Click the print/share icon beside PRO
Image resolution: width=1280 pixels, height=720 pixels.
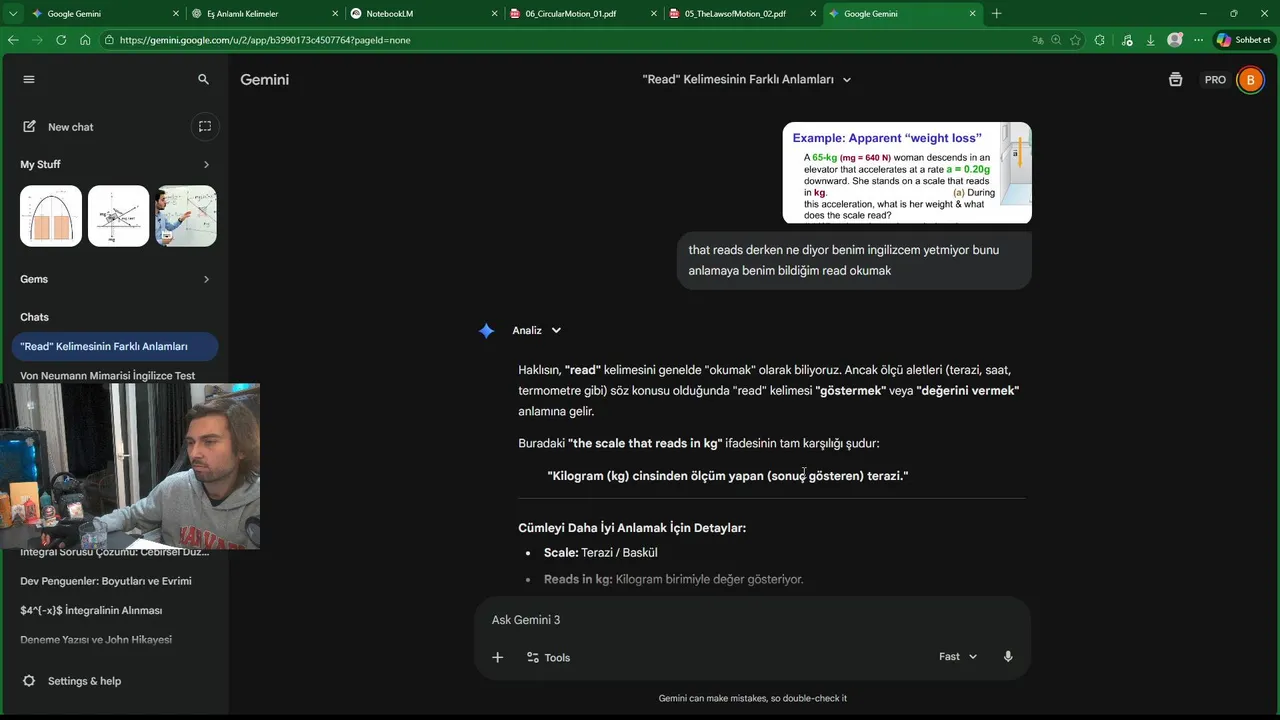(1175, 79)
